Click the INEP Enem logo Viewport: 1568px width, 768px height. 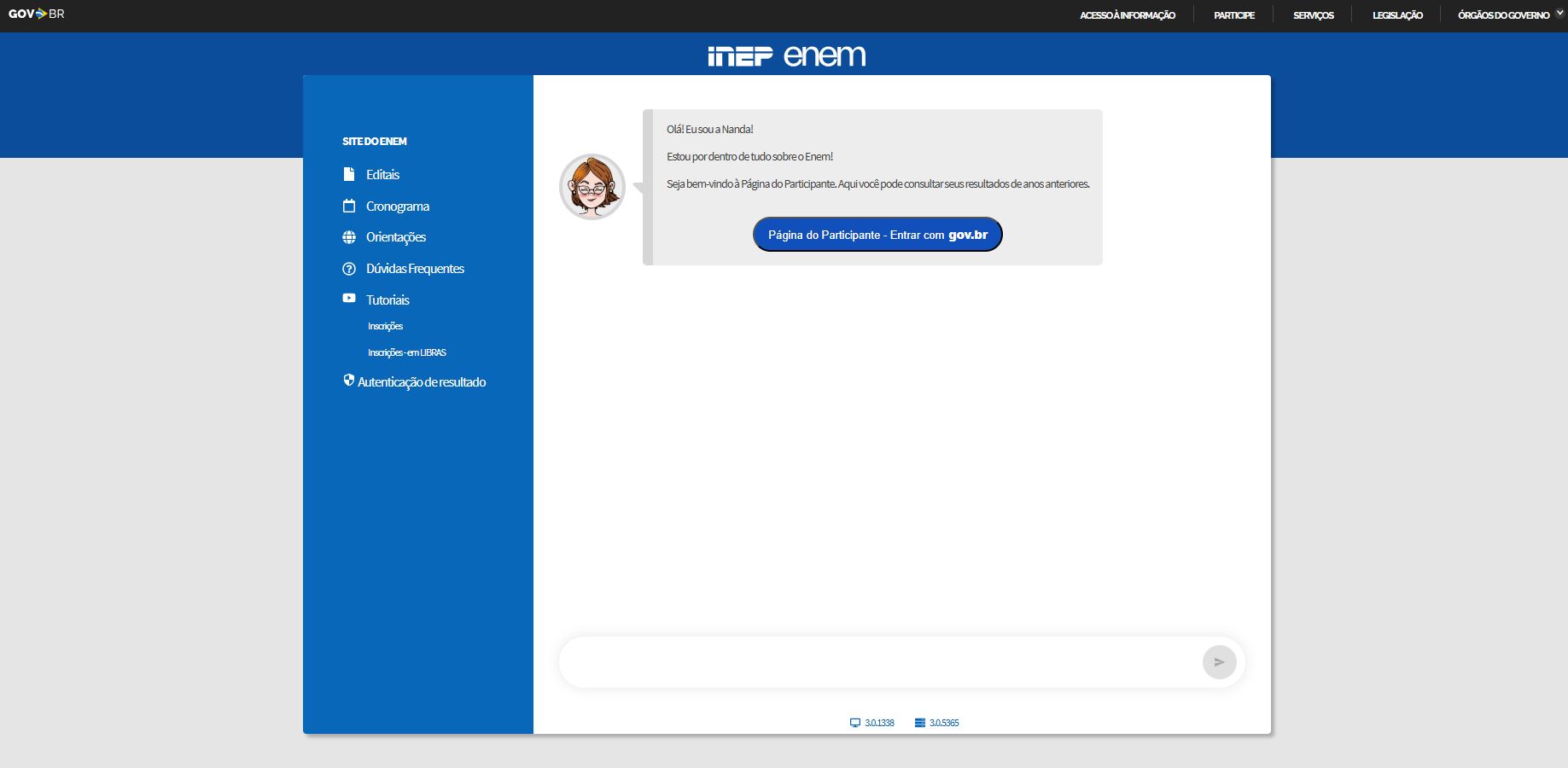786,55
